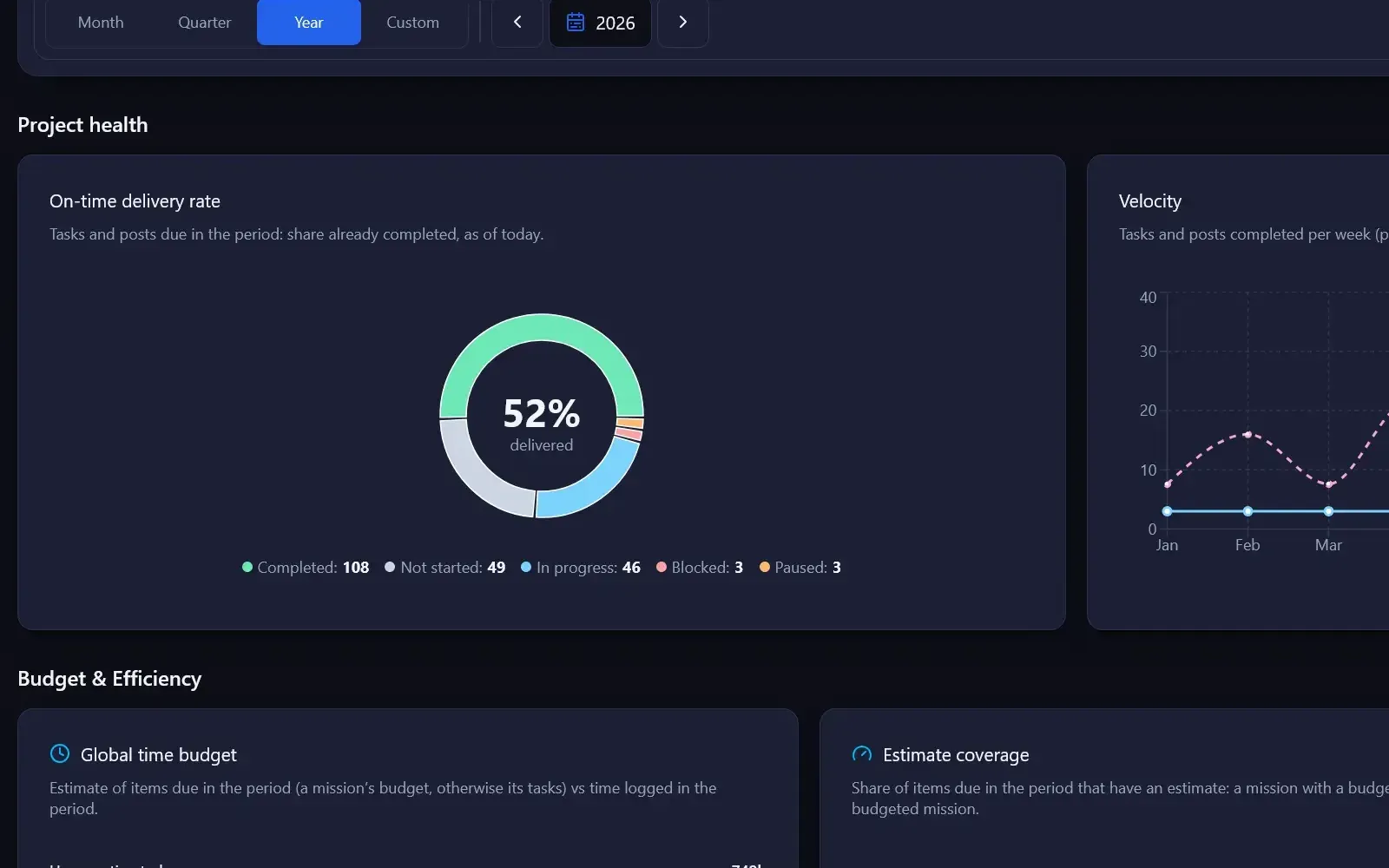Click the In progress legend blue dot
1389x868 pixels.
click(x=526, y=567)
